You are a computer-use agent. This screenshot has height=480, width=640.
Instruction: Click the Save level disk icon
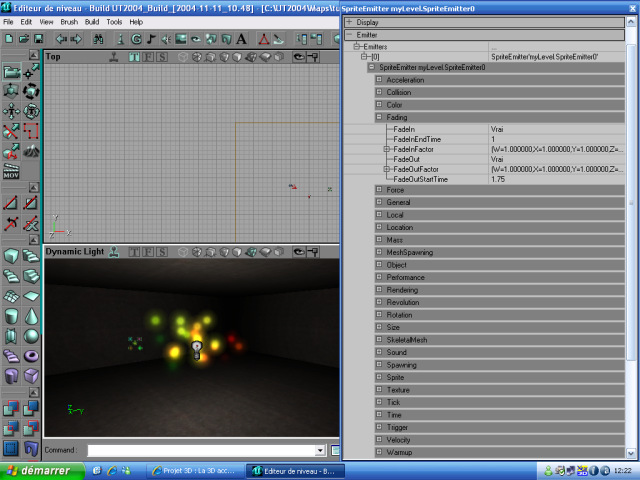36,39
